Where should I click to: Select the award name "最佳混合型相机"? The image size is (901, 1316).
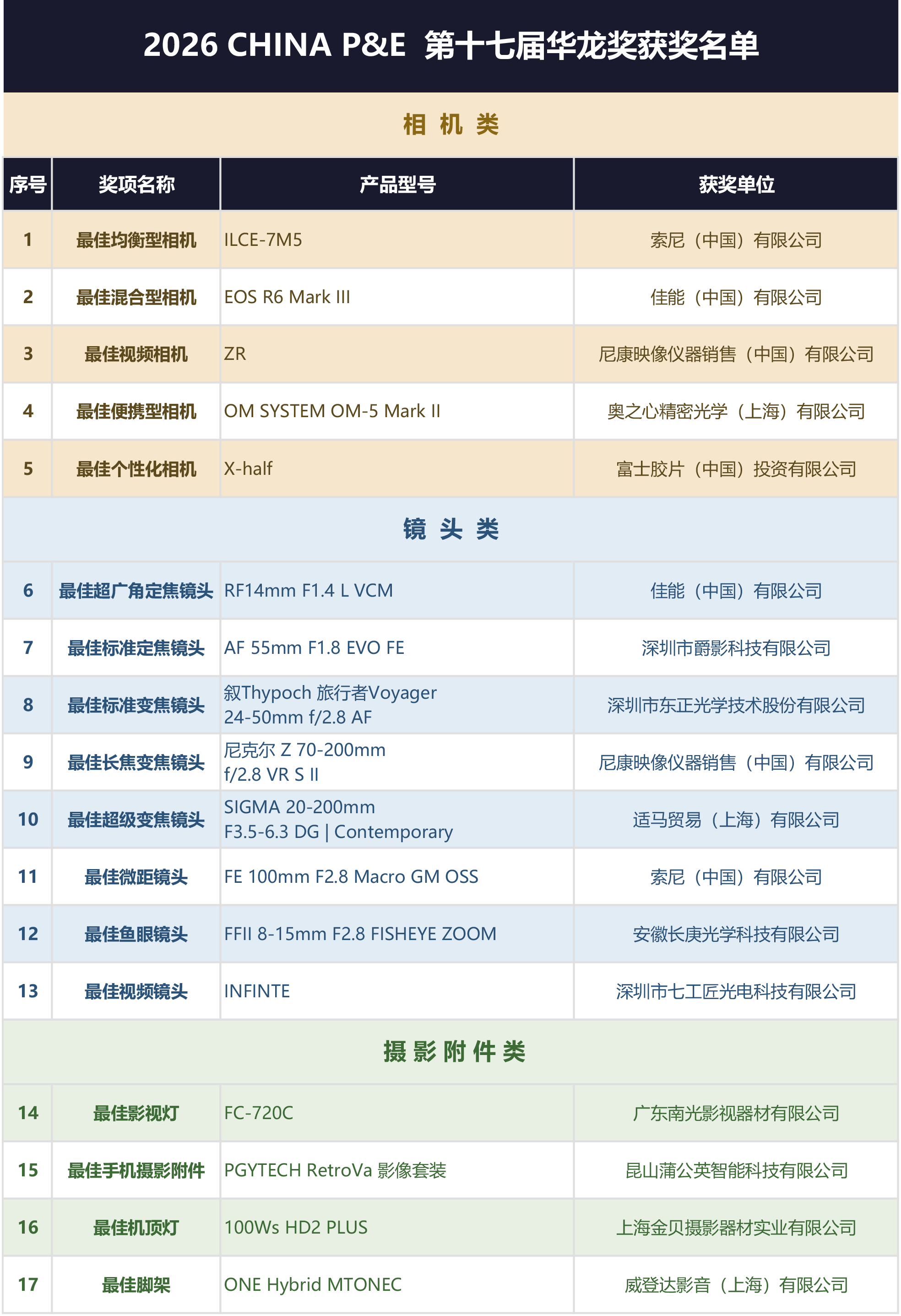[136, 297]
